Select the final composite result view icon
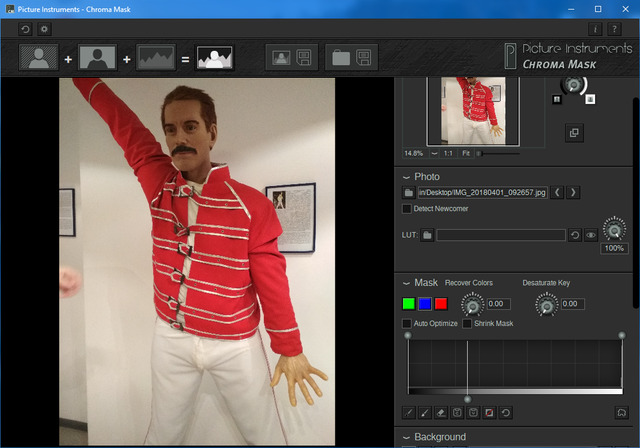The height and width of the screenshot is (448, 640). (x=214, y=57)
